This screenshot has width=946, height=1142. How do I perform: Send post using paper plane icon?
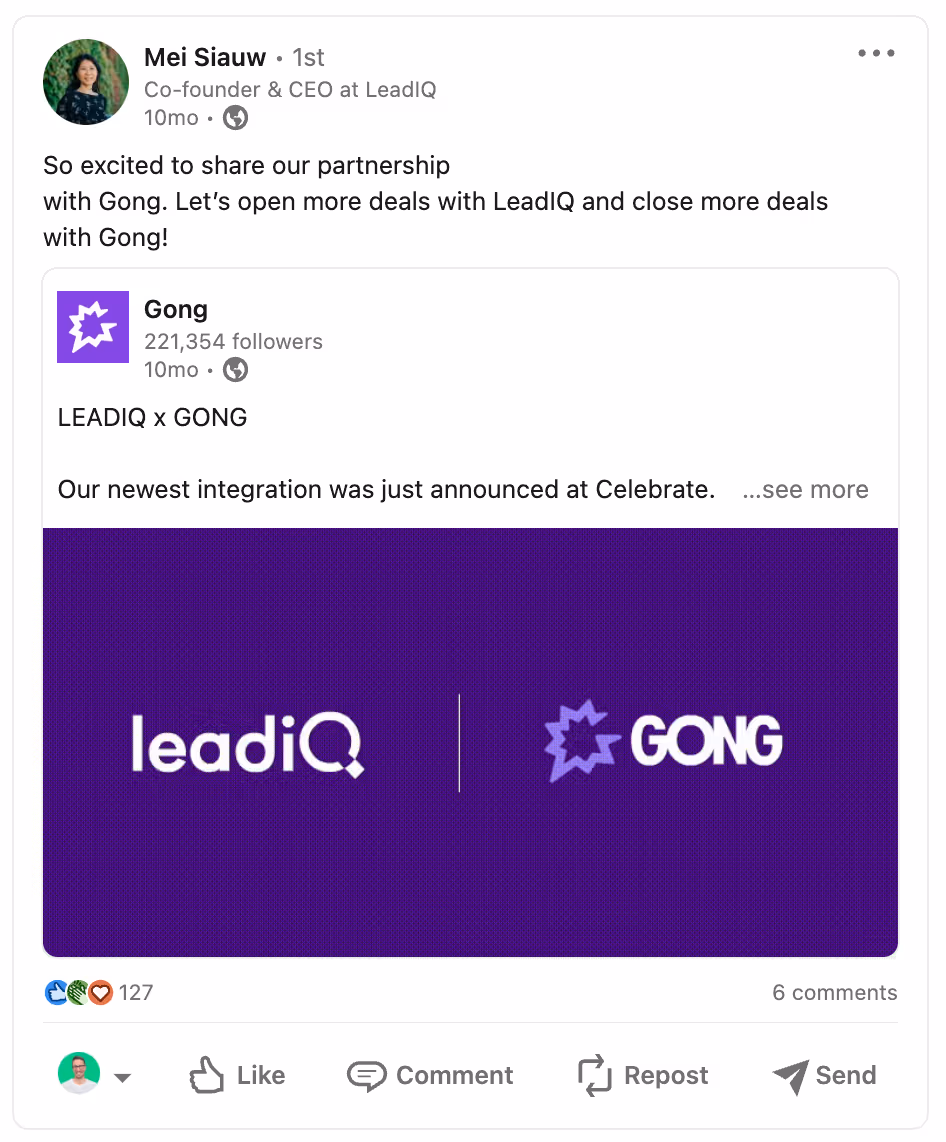tap(790, 1076)
